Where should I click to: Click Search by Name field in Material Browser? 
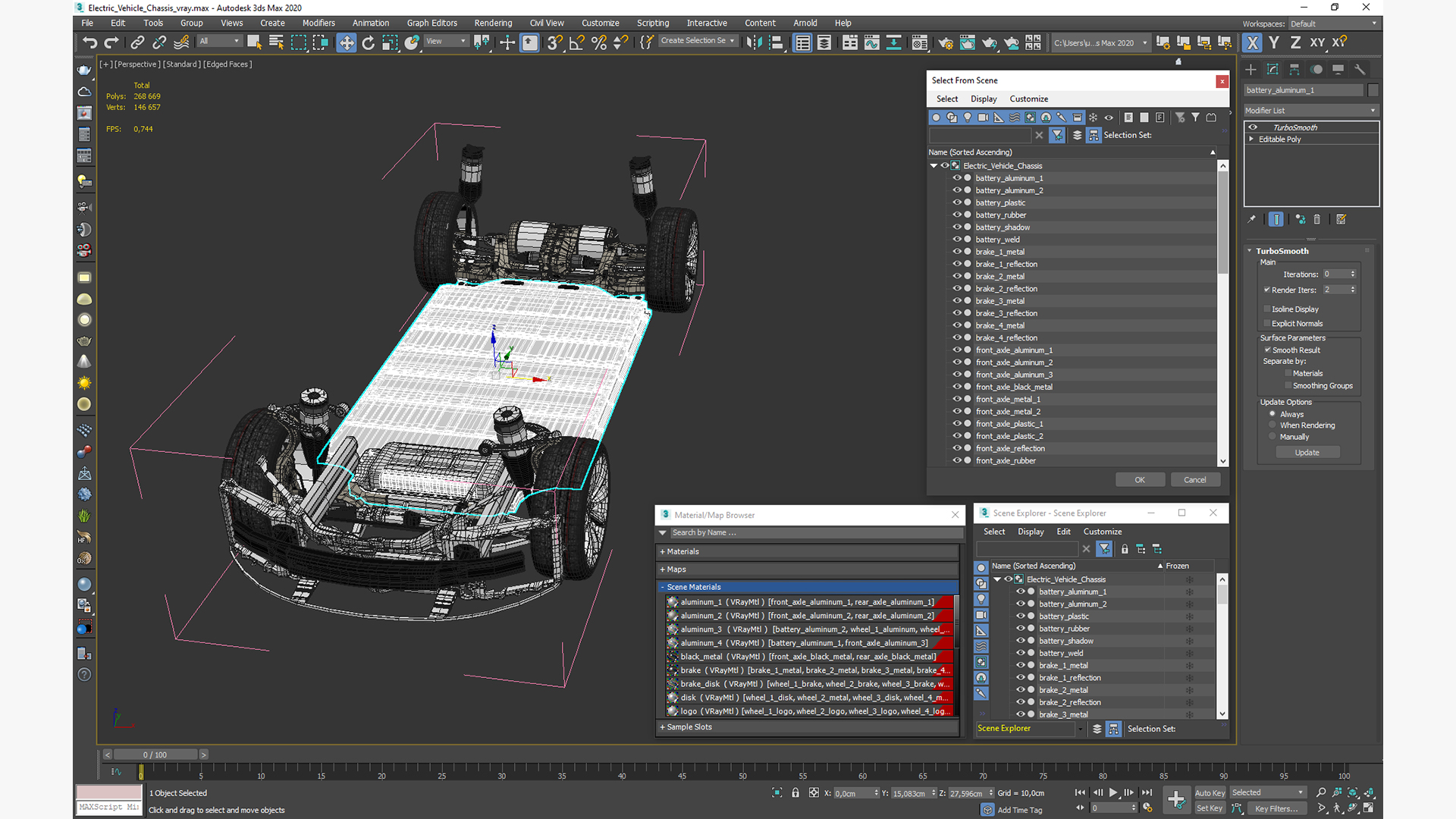click(815, 532)
